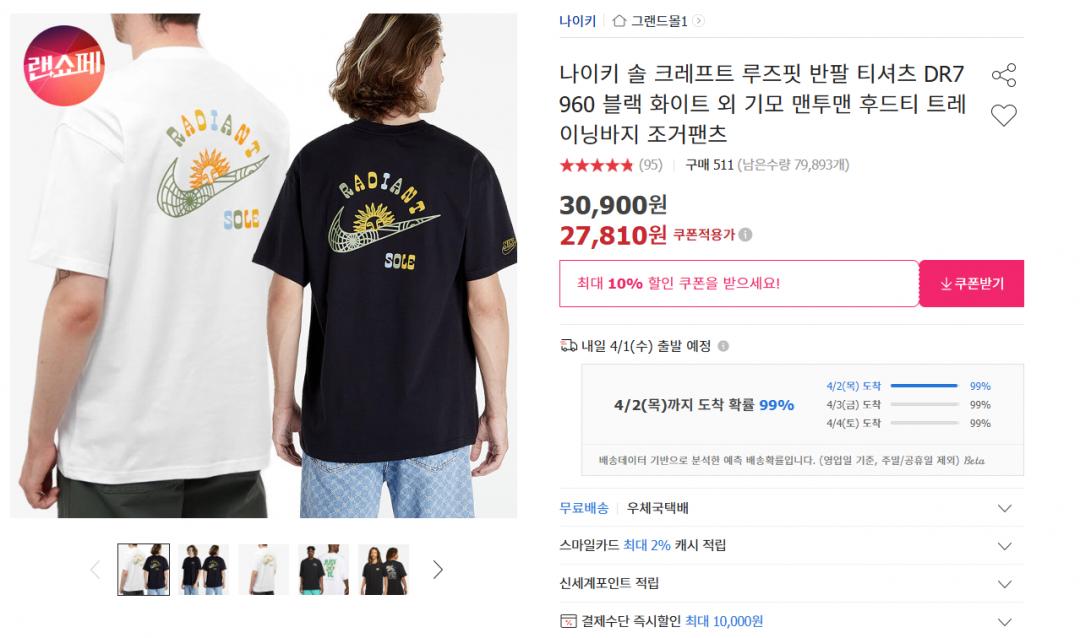Screen dimensions: 1080x638
Task: Open the 나이키 brand link
Action: [577, 19]
